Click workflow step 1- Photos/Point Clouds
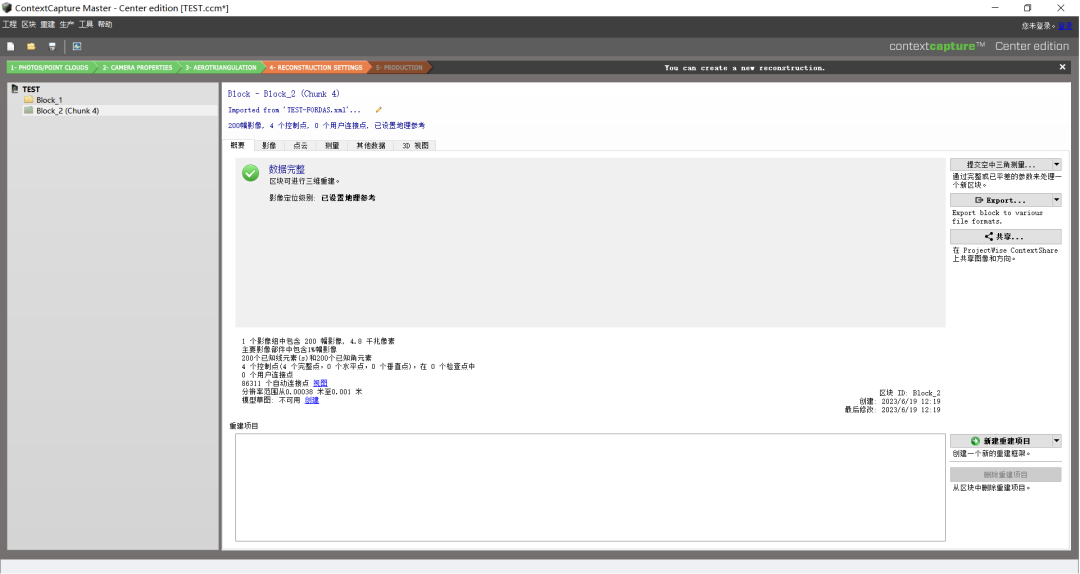 [49, 68]
